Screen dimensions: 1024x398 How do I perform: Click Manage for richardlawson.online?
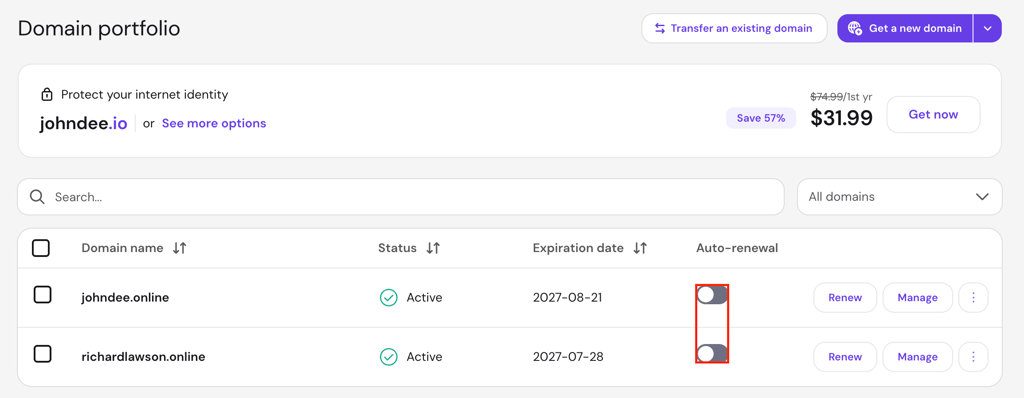tap(918, 357)
